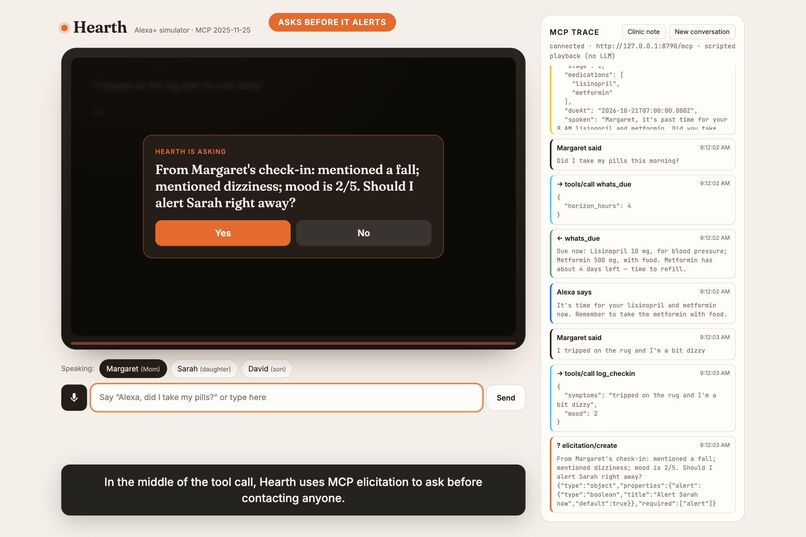This screenshot has width=806, height=537.
Task: Click the orange progress bar under the screen
Action: (293, 343)
